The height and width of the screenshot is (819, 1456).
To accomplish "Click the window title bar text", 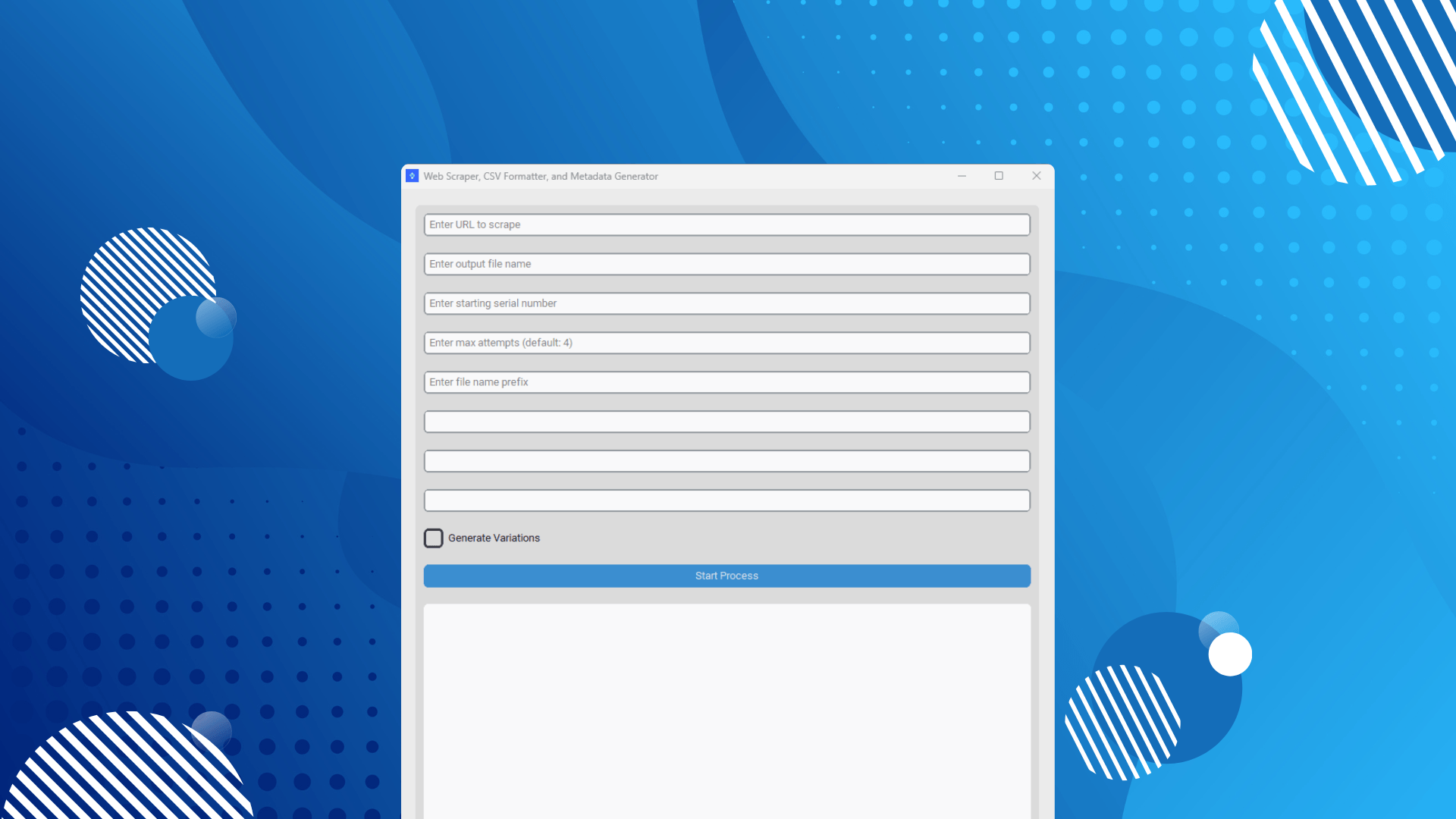I will point(540,177).
